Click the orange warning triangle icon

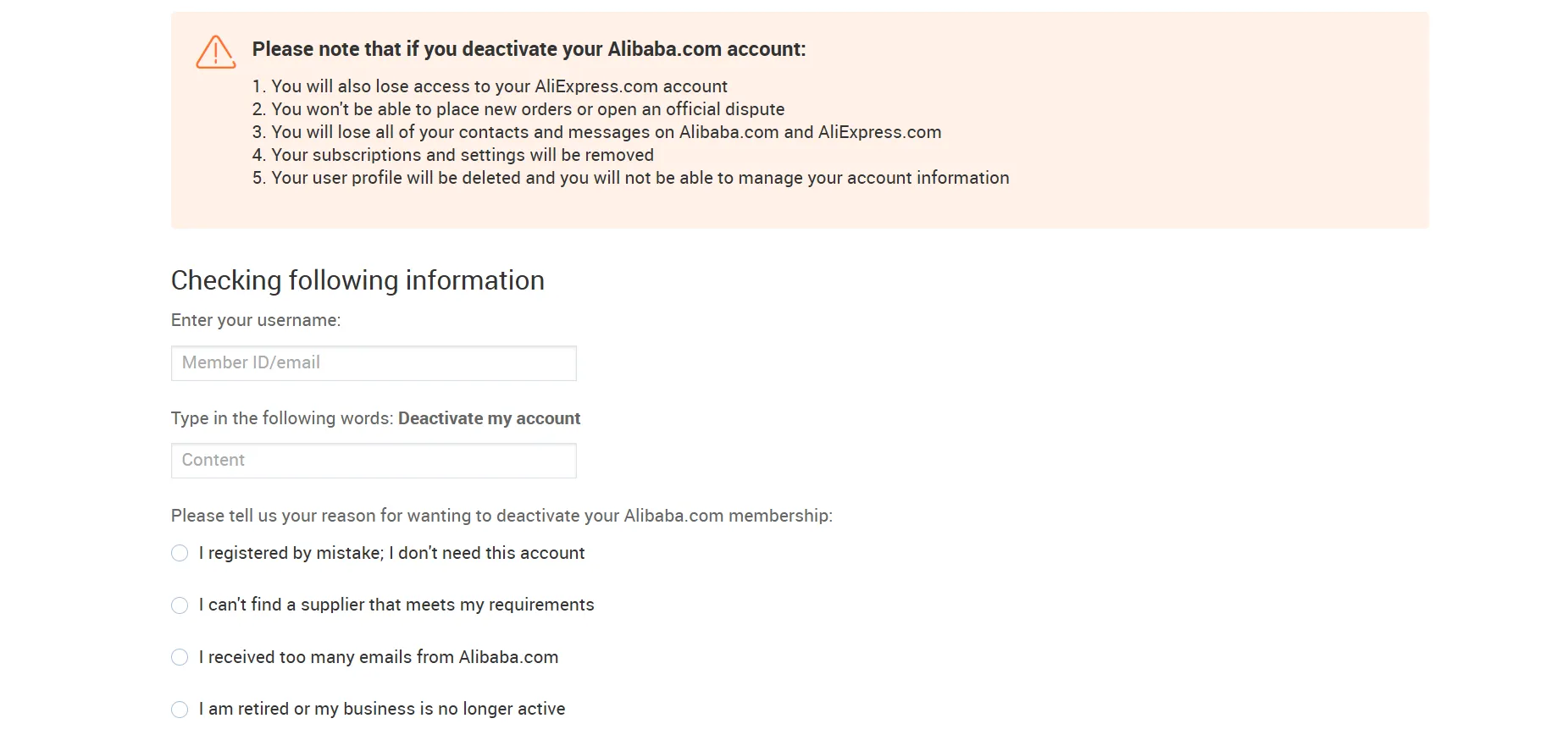pos(216,52)
